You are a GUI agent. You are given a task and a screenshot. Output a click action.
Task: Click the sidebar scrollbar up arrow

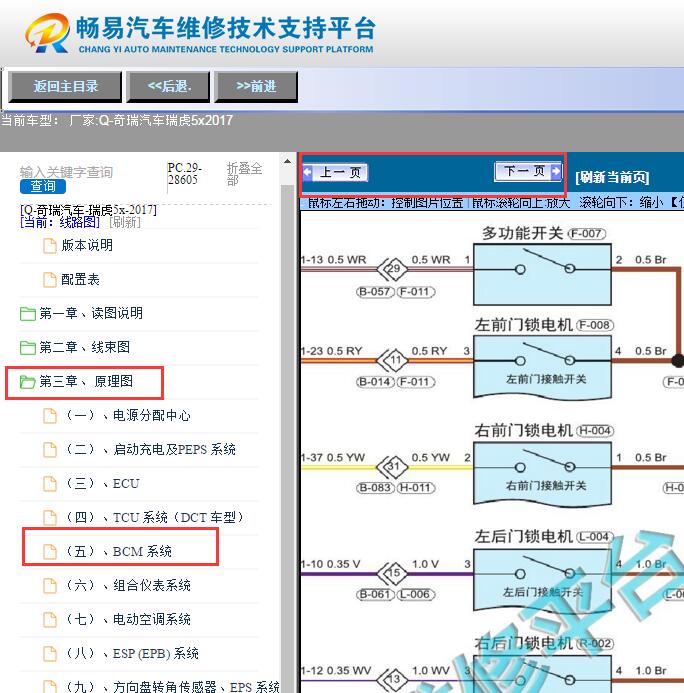(287, 162)
